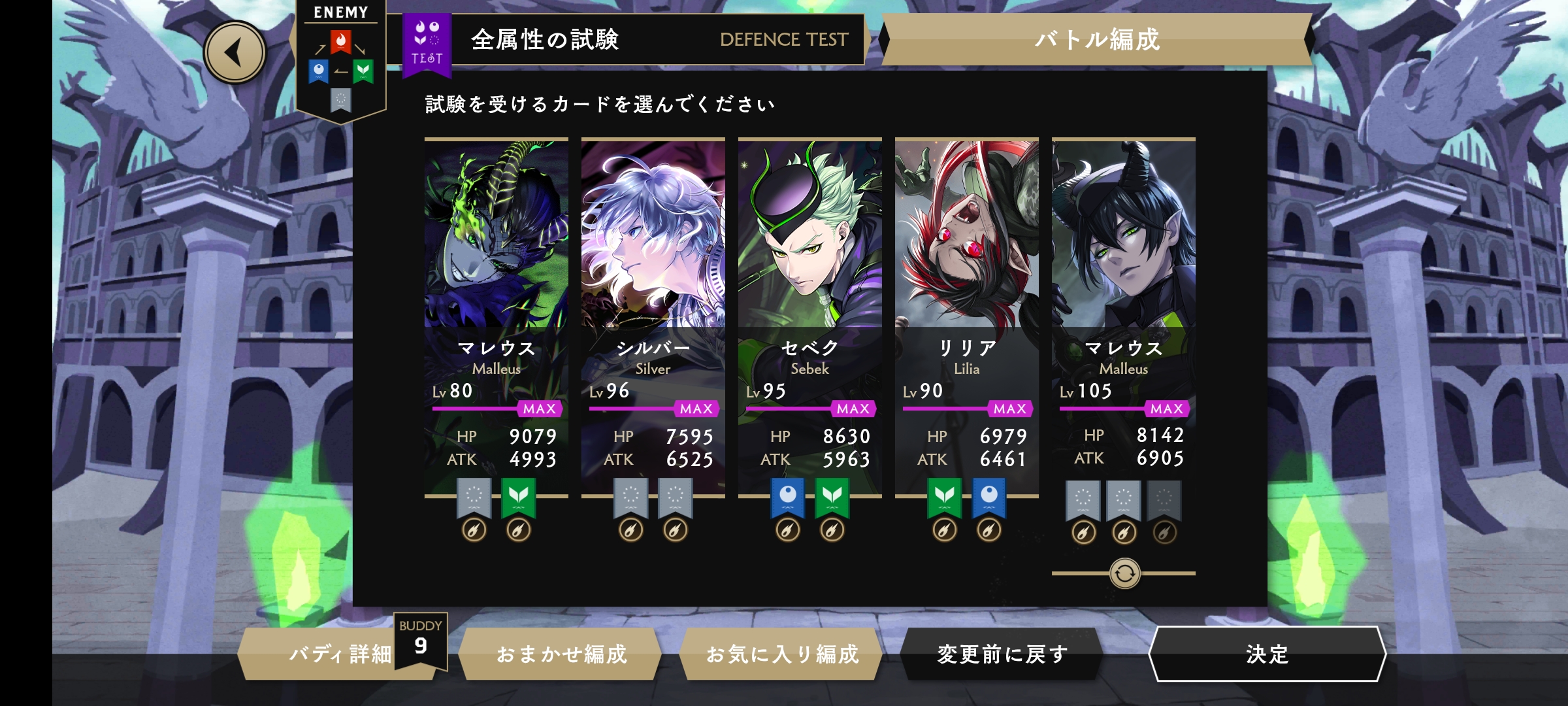Screen dimensions: 1568x706
Task: Toggle first magic circle under Lv 80 Malleus
Action: [x=474, y=530]
